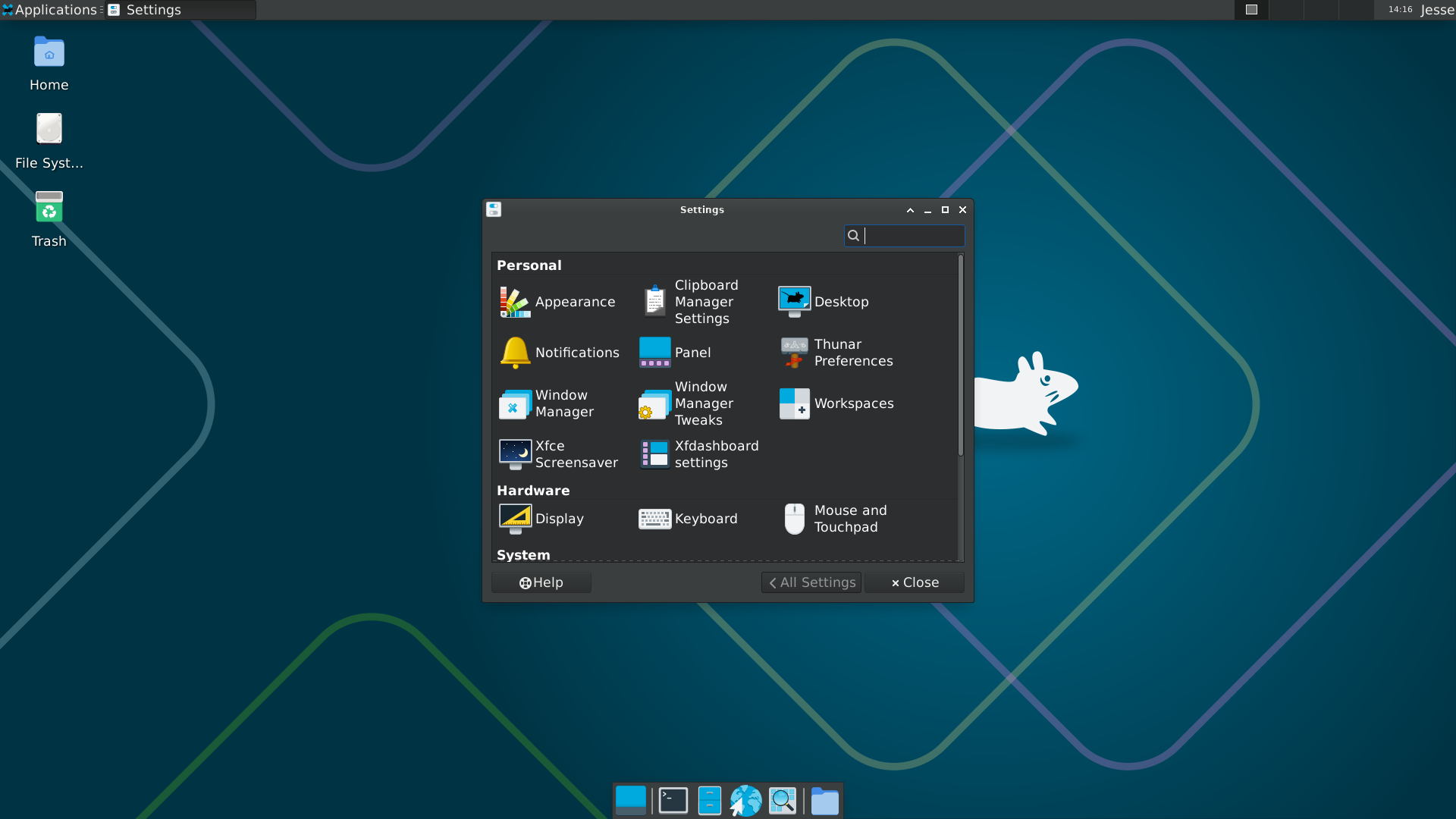Open Xfce Screensaver settings
Screen dimensions: 1456x819
coord(559,454)
